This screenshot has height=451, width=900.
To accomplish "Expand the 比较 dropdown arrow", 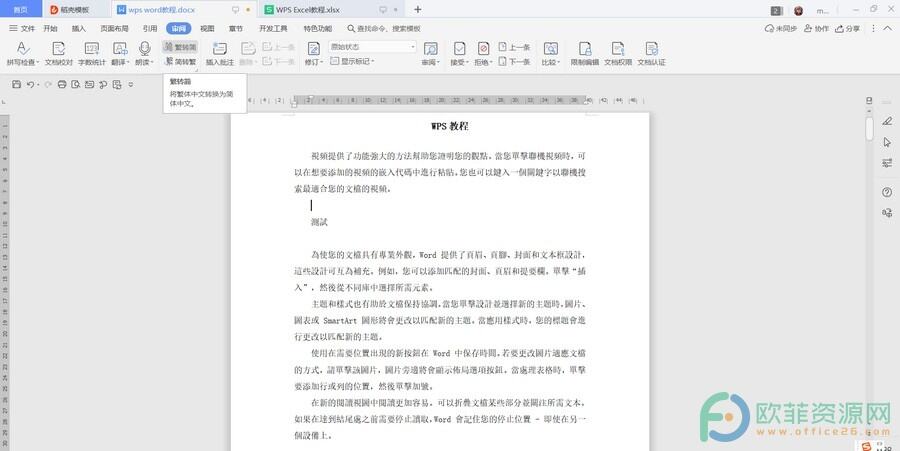I will tap(560, 63).
